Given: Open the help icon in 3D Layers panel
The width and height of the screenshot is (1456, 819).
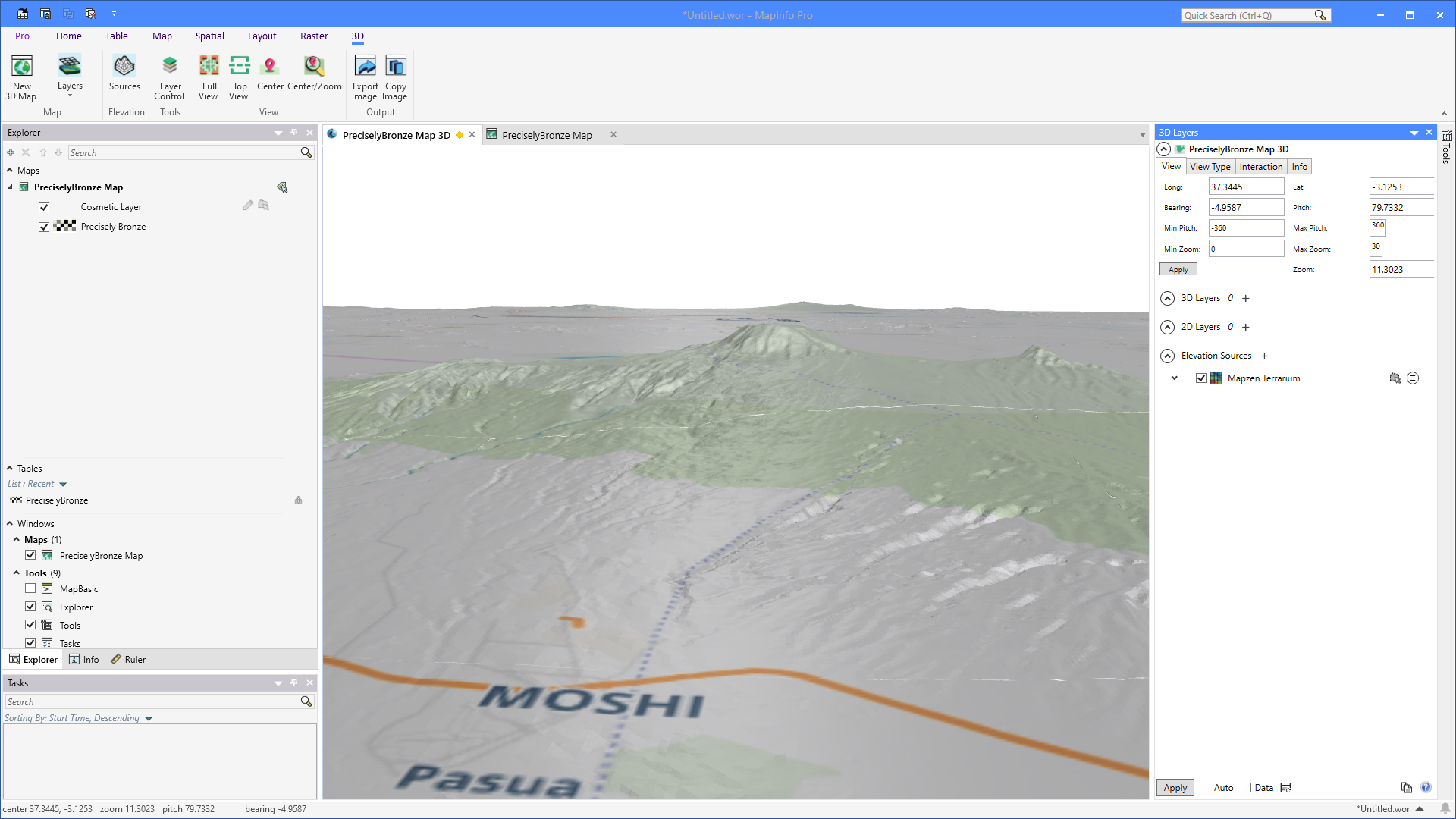Looking at the screenshot, I should click(x=1426, y=787).
